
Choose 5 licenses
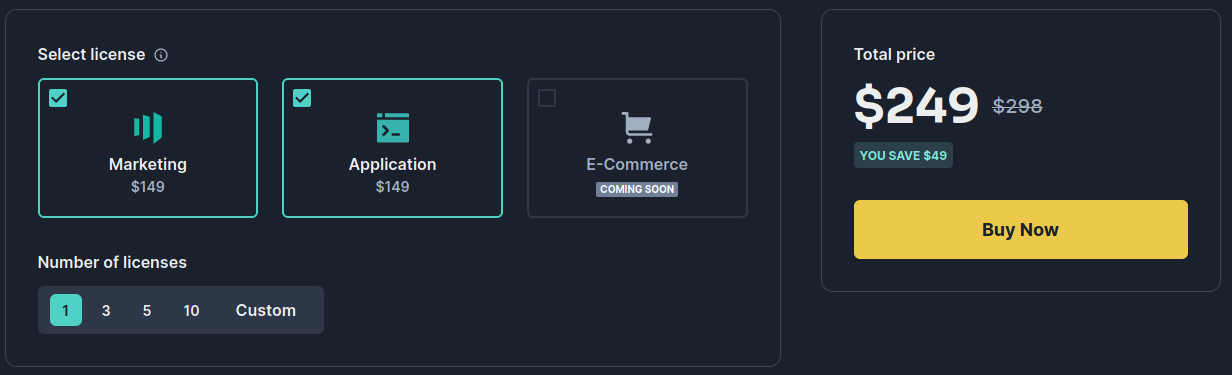click(x=147, y=310)
